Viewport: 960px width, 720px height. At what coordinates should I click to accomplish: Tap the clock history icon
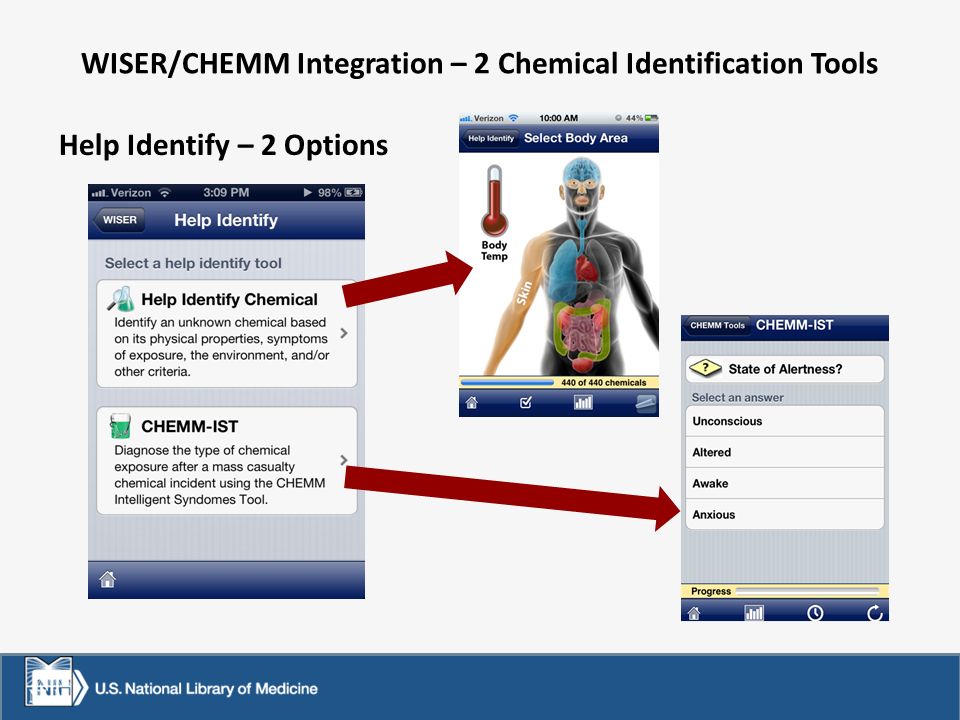pyautogui.click(x=815, y=613)
